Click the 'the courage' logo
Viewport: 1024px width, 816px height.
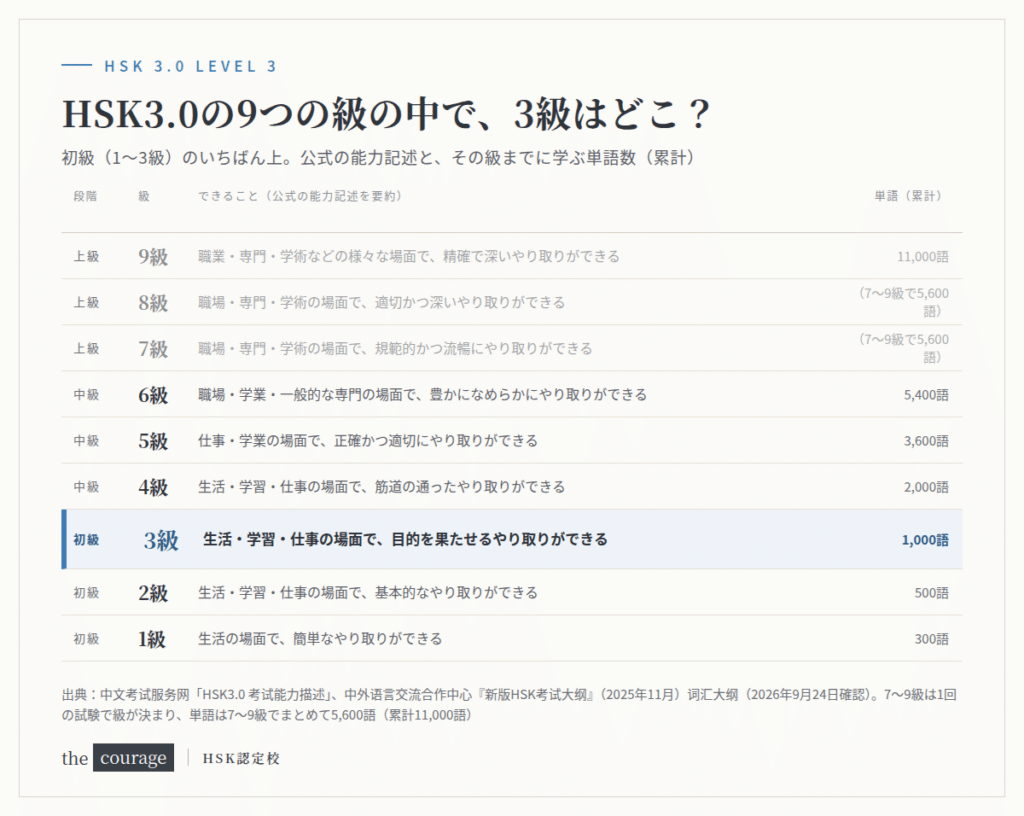click(x=118, y=758)
